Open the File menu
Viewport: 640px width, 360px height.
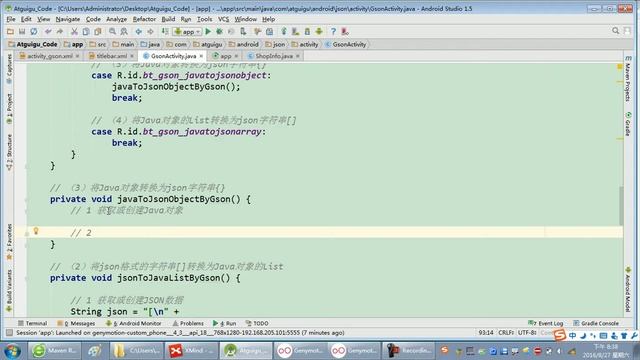11,19
